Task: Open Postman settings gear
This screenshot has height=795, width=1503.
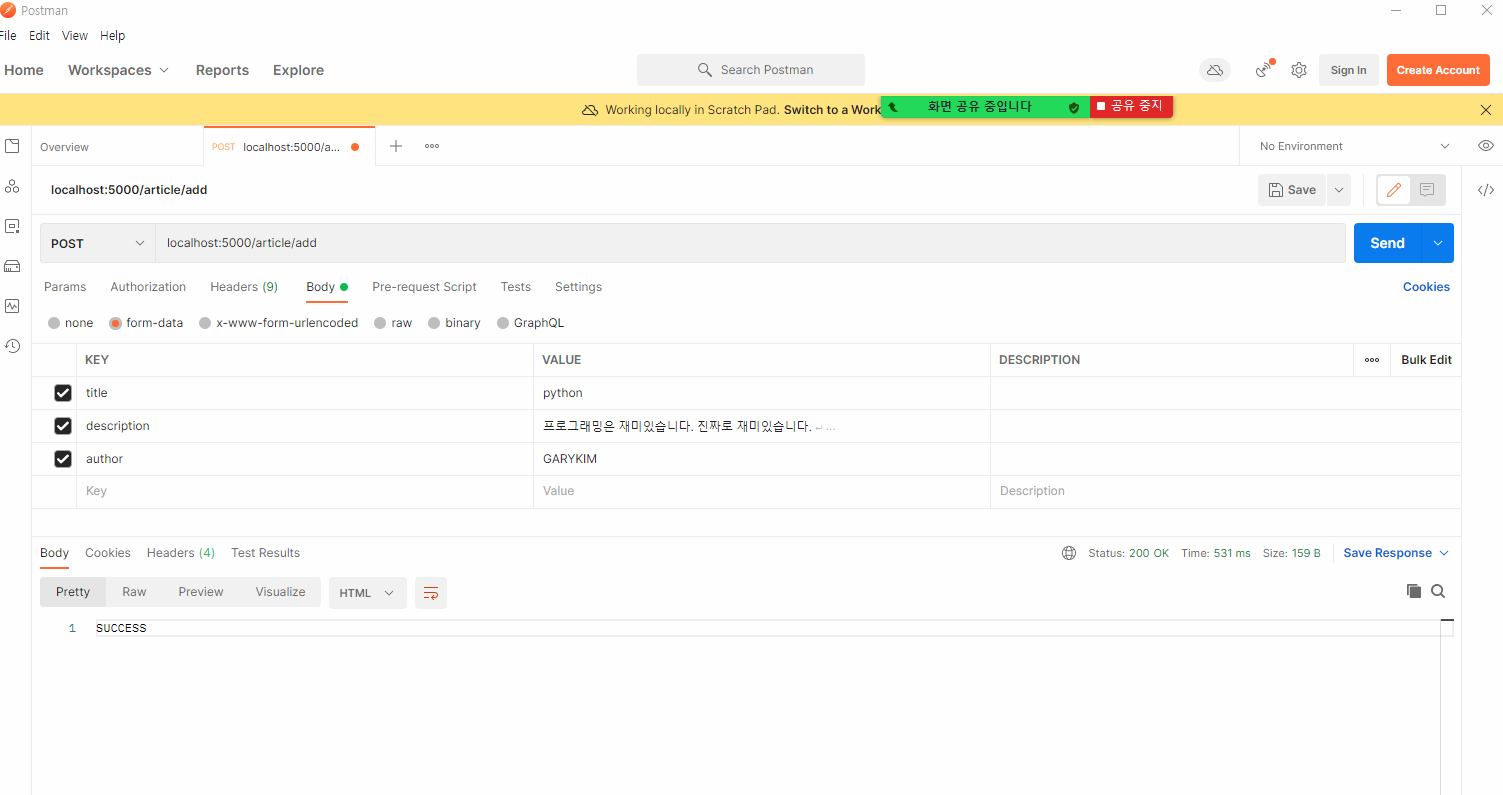Action: (x=1298, y=70)
